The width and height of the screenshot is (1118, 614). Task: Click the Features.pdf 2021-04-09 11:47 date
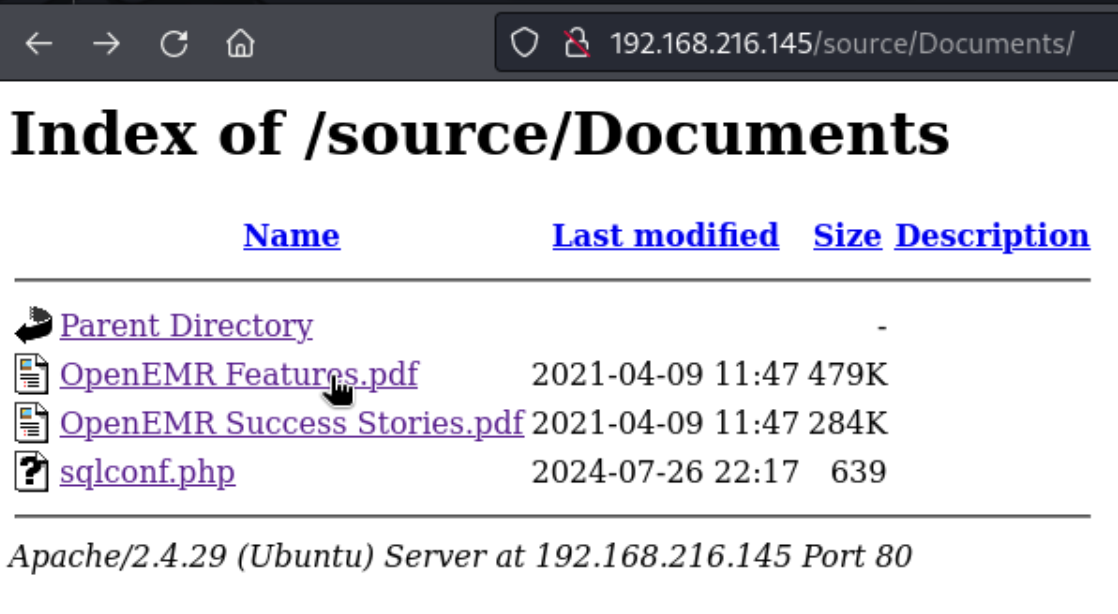point(665,374)
